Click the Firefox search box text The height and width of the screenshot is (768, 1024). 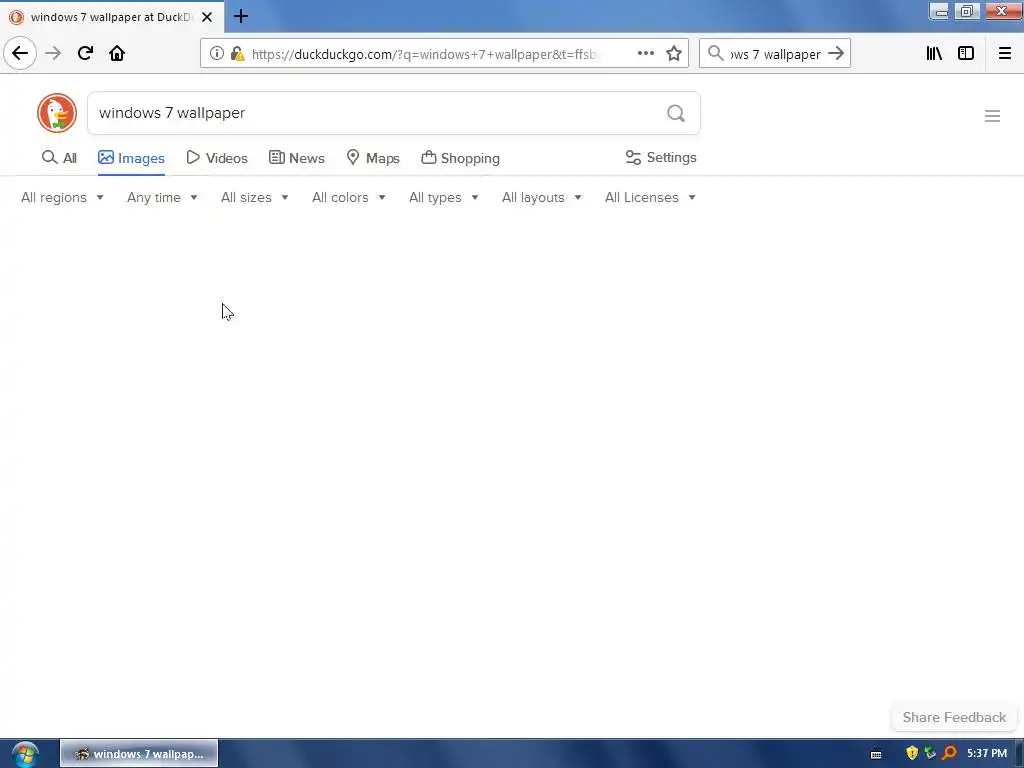(x=775, y=54)
